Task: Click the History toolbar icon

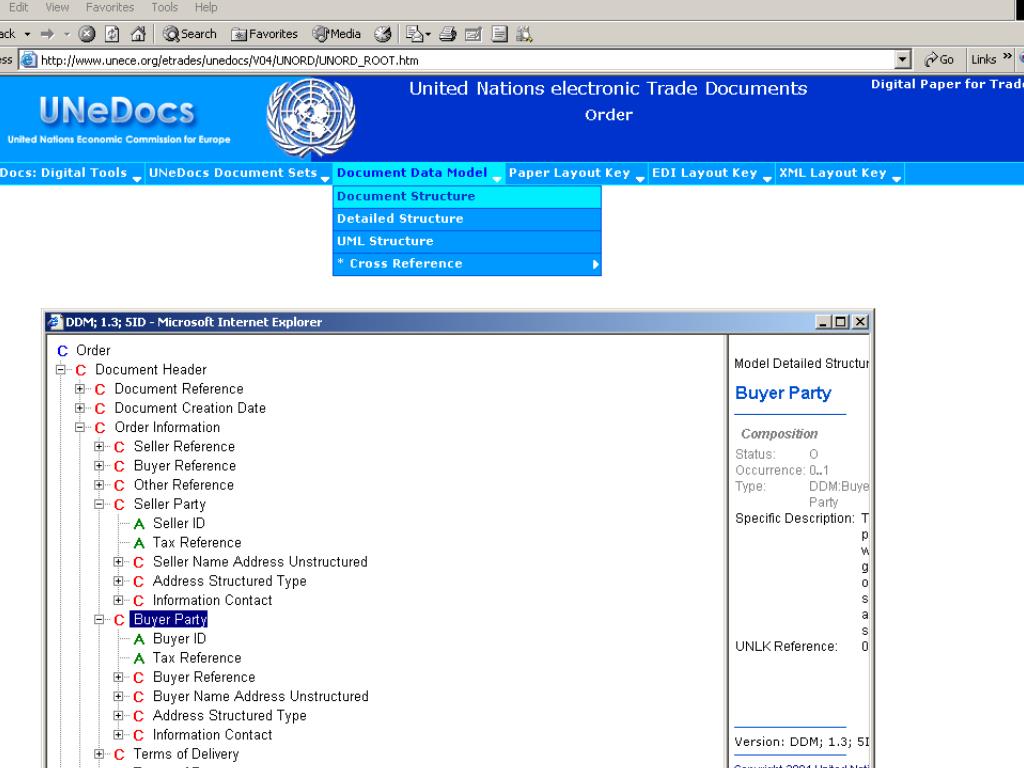Action: (x=383, y=34)
